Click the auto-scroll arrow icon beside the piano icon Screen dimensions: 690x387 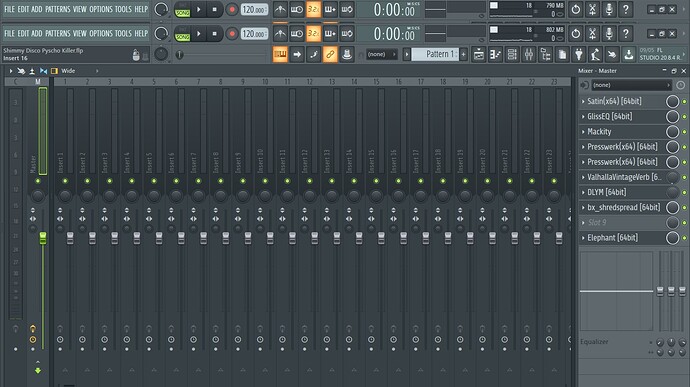coord(297,55)
